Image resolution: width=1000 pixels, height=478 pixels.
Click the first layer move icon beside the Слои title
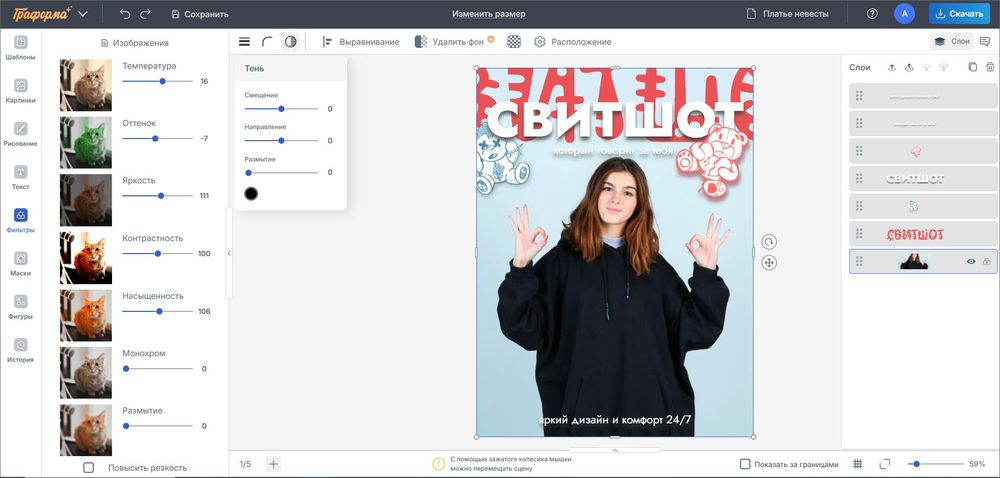(892, 67)
